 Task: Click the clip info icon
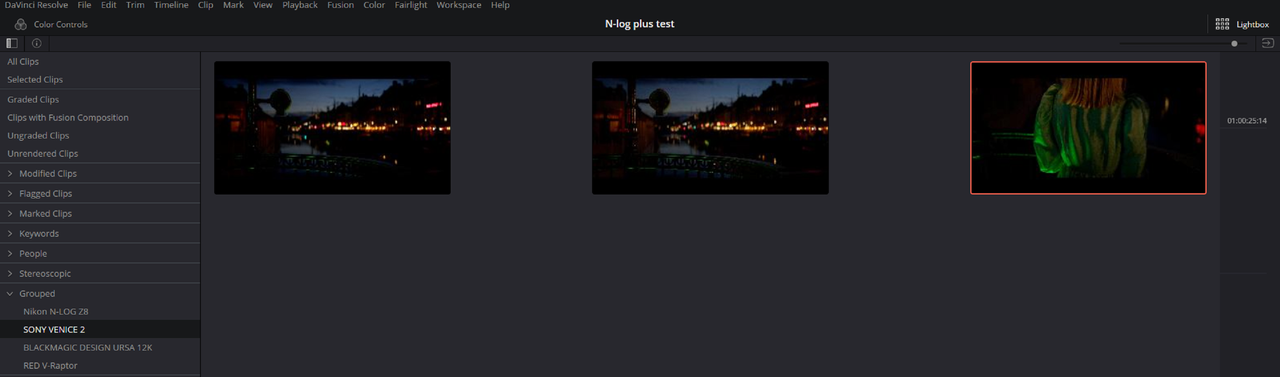click(x=36, y=44)
